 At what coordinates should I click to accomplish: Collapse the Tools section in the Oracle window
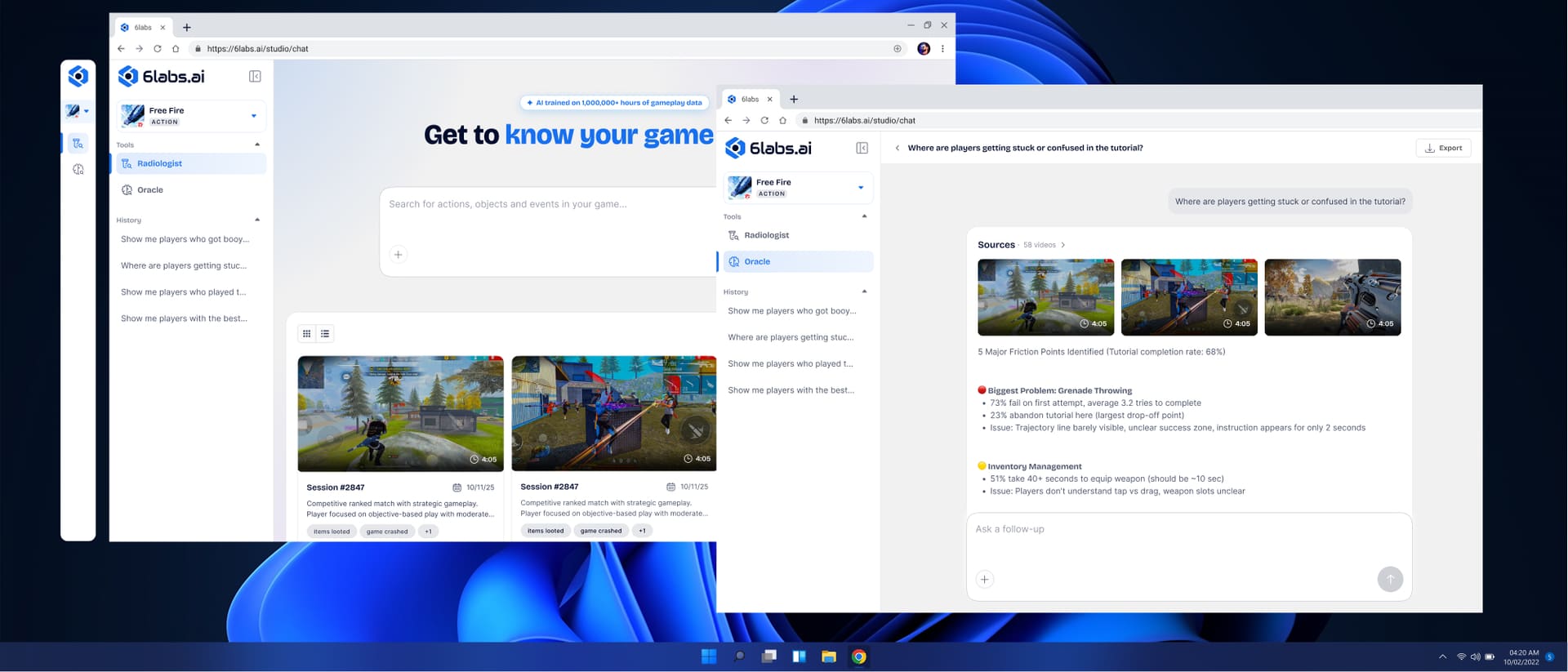[864, 216]
